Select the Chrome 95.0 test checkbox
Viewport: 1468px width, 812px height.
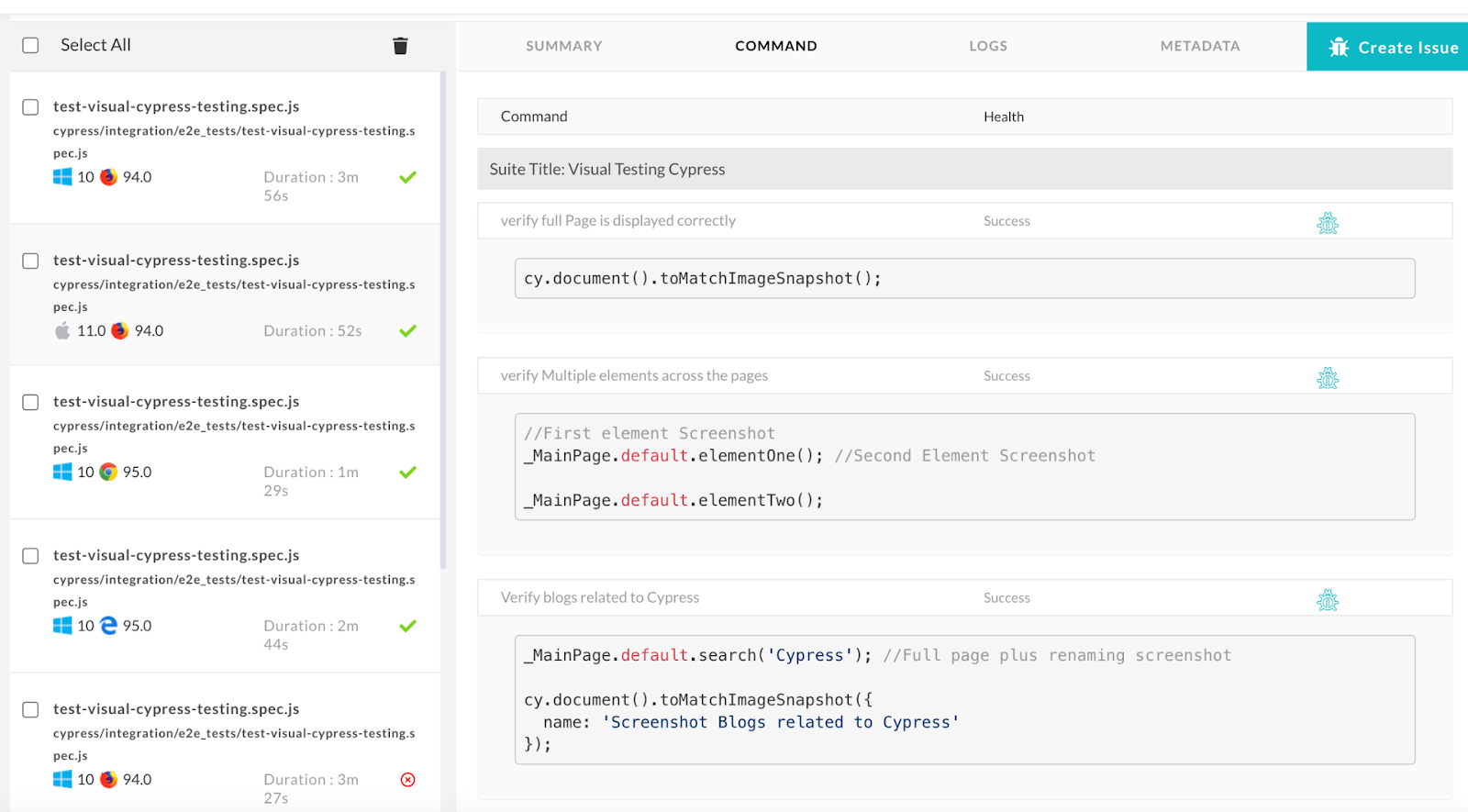[x=30, y=403]
